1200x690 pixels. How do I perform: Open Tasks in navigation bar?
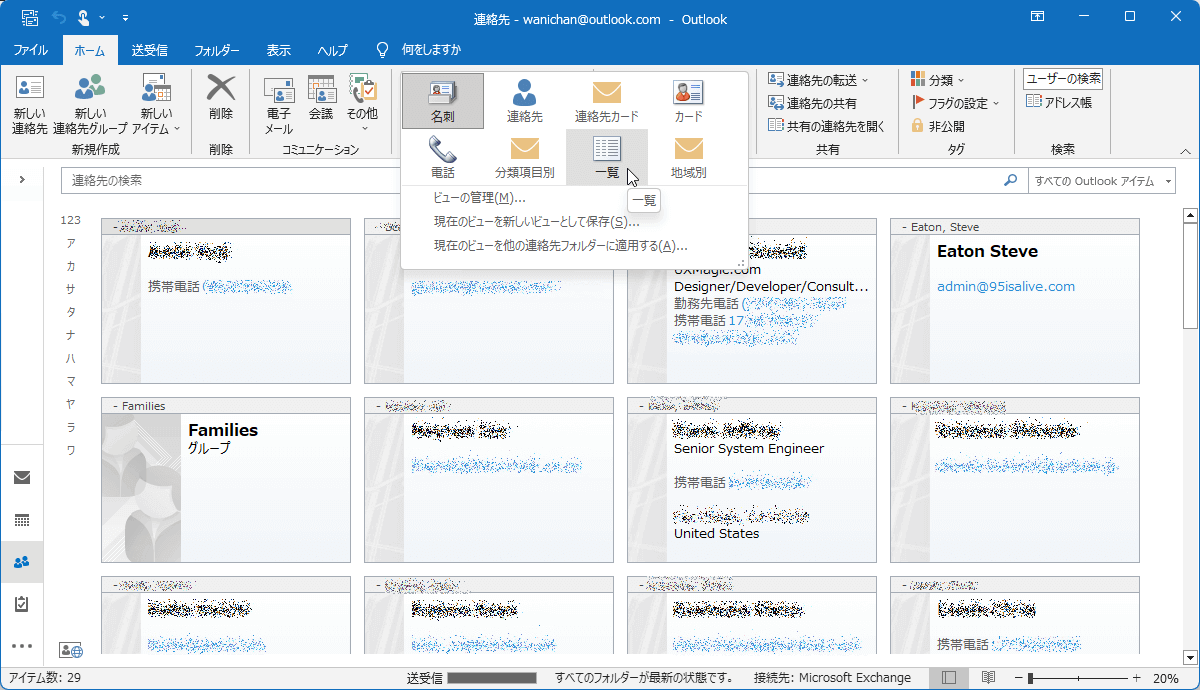click(x=22, y=604)
